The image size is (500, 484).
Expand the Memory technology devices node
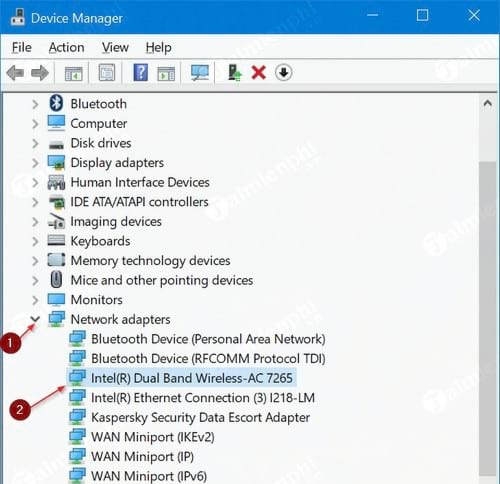[x=35, y=261]
